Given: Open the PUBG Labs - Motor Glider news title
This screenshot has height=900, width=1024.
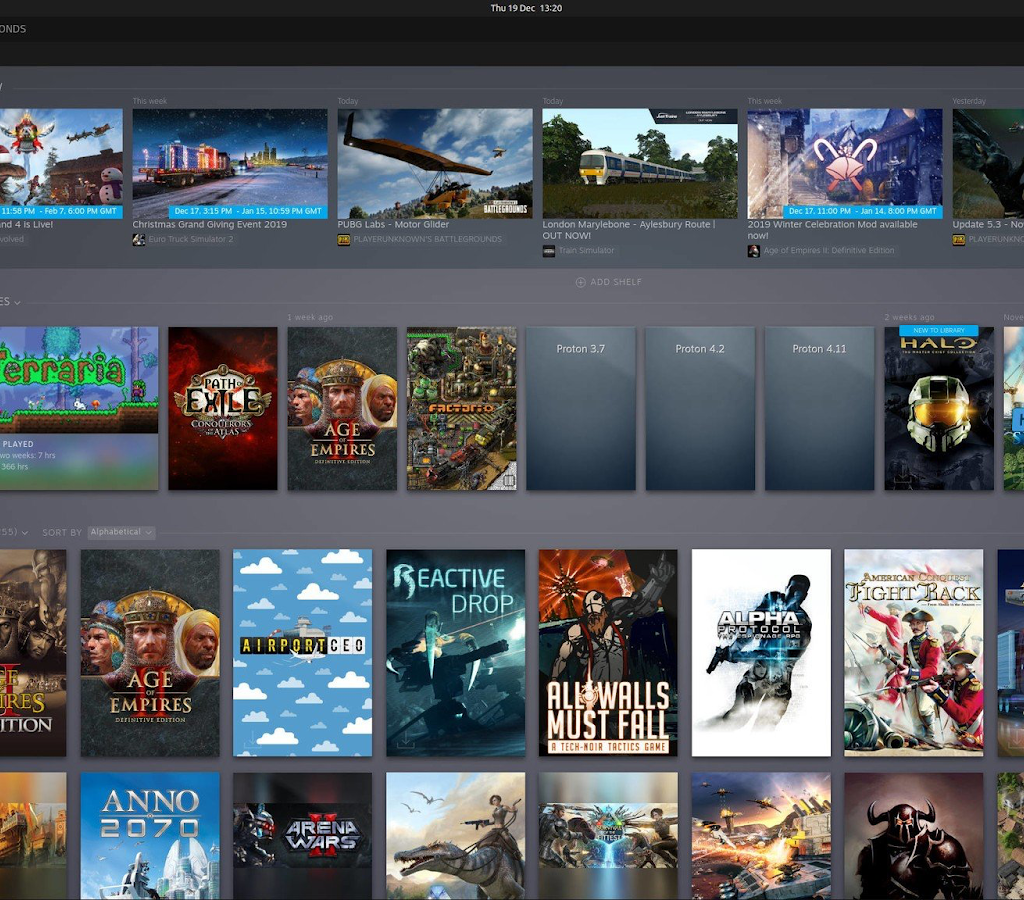Looking at the screenshot, I should click(x=393, y=224).
